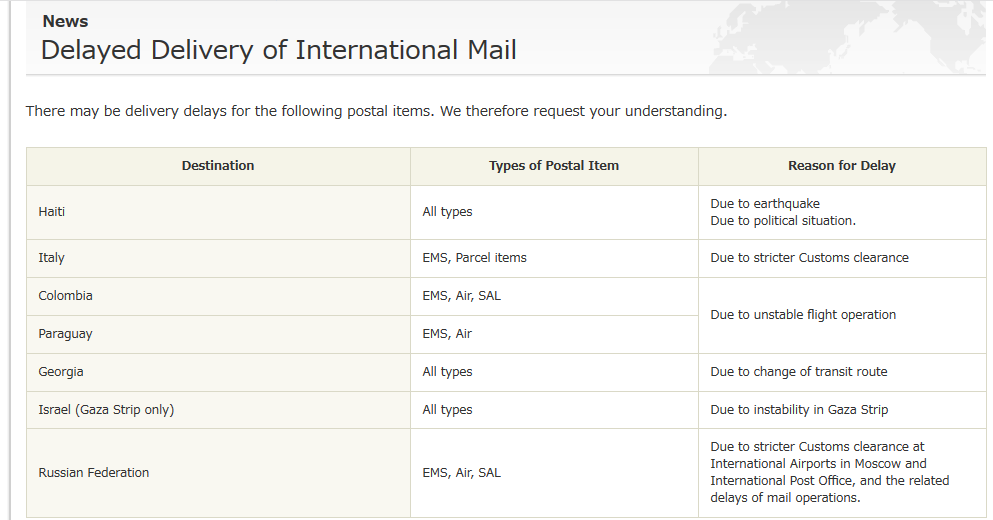Click the "Reason for Delay" column header

(841, 166)
